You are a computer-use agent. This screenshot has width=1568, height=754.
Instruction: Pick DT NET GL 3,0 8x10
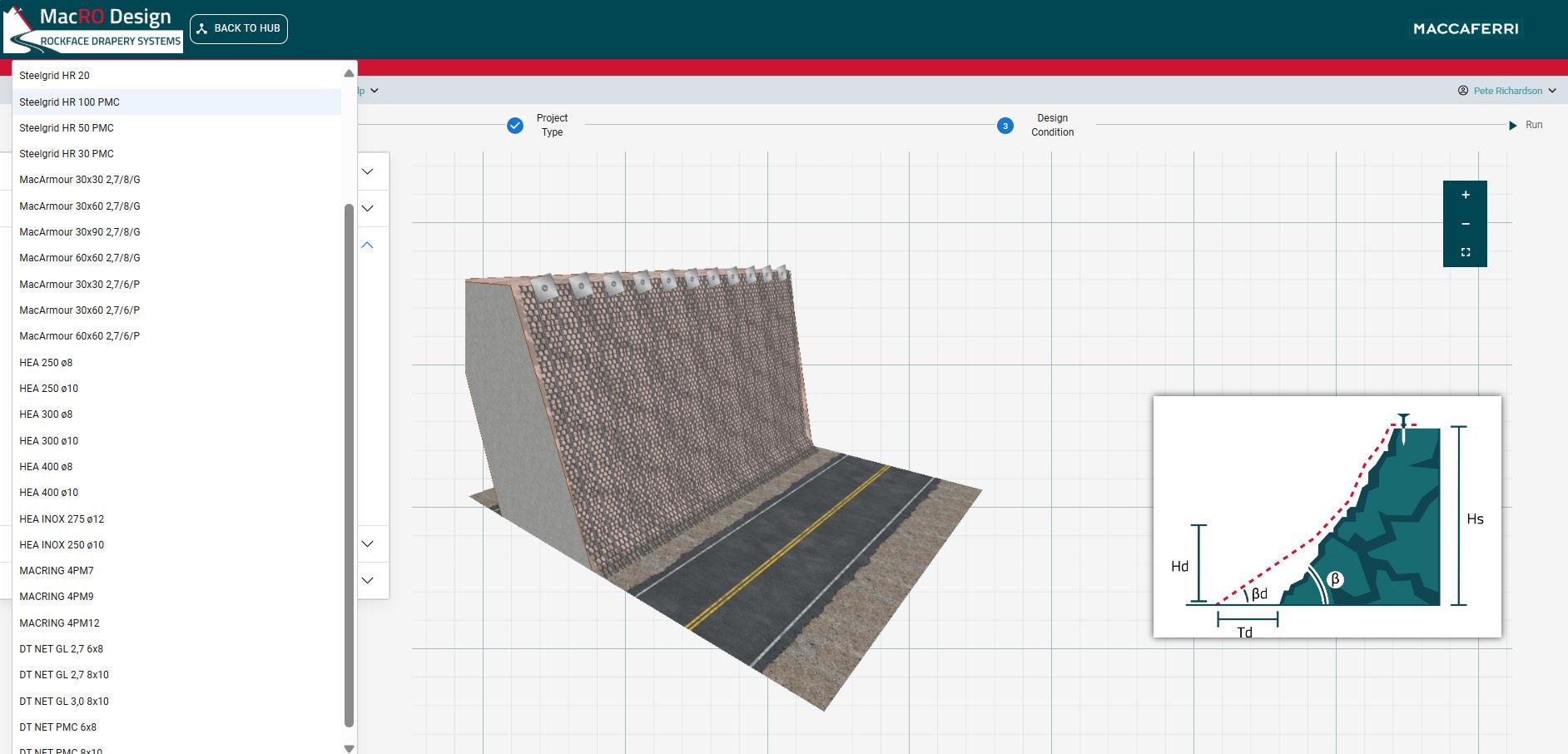click(176, 702)
